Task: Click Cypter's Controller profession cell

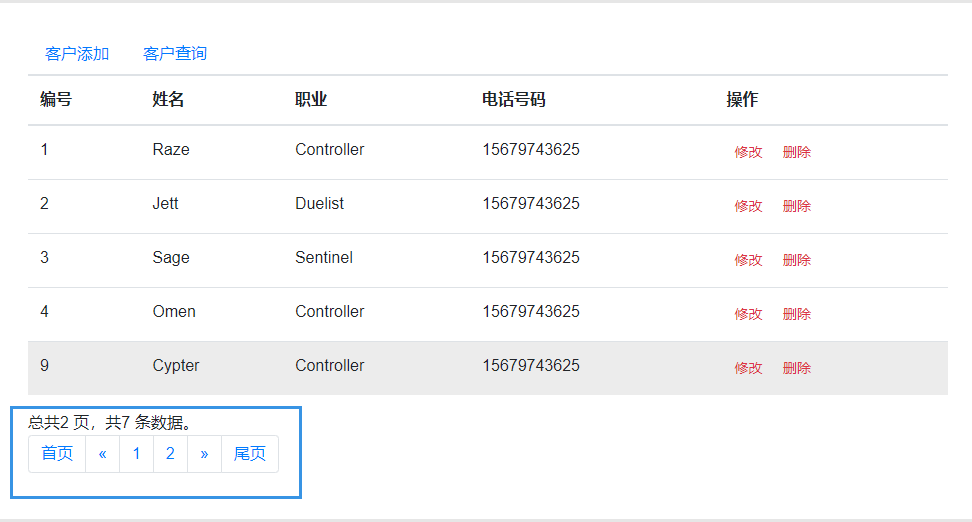Action: 330,365
